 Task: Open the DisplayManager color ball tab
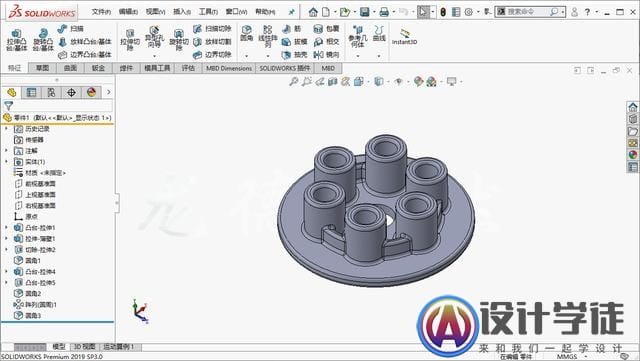pyautogui.click(x=91, y=92)
